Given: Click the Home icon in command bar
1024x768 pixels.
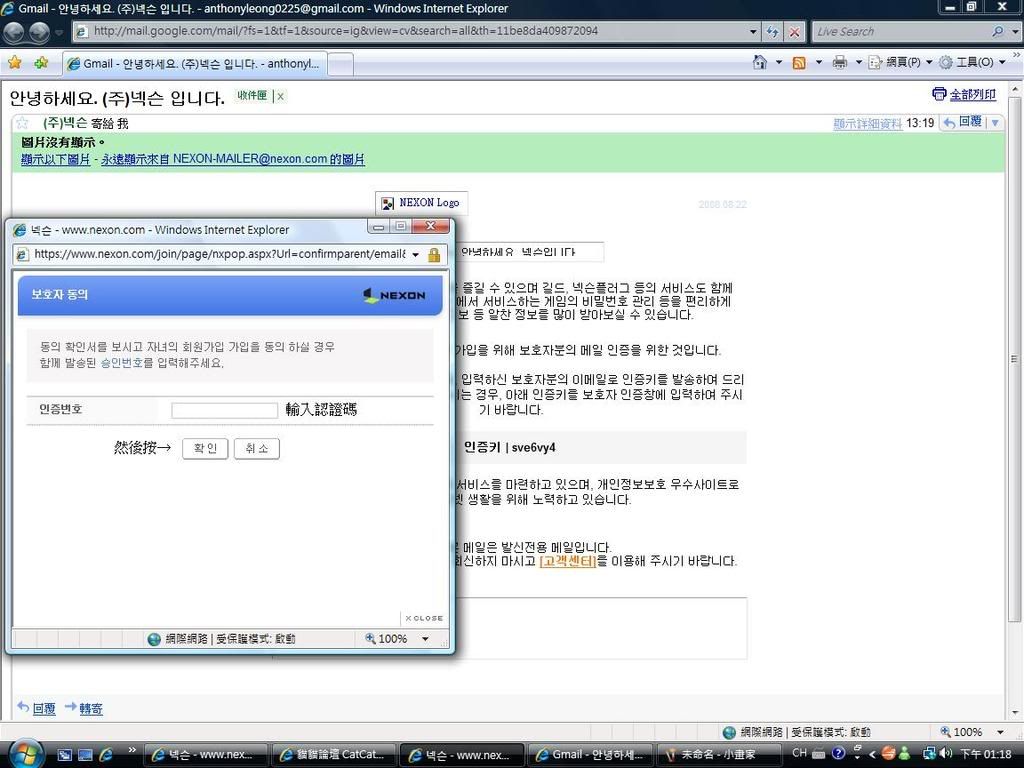Looking at the screenshot, I should [x=760, y=62].
